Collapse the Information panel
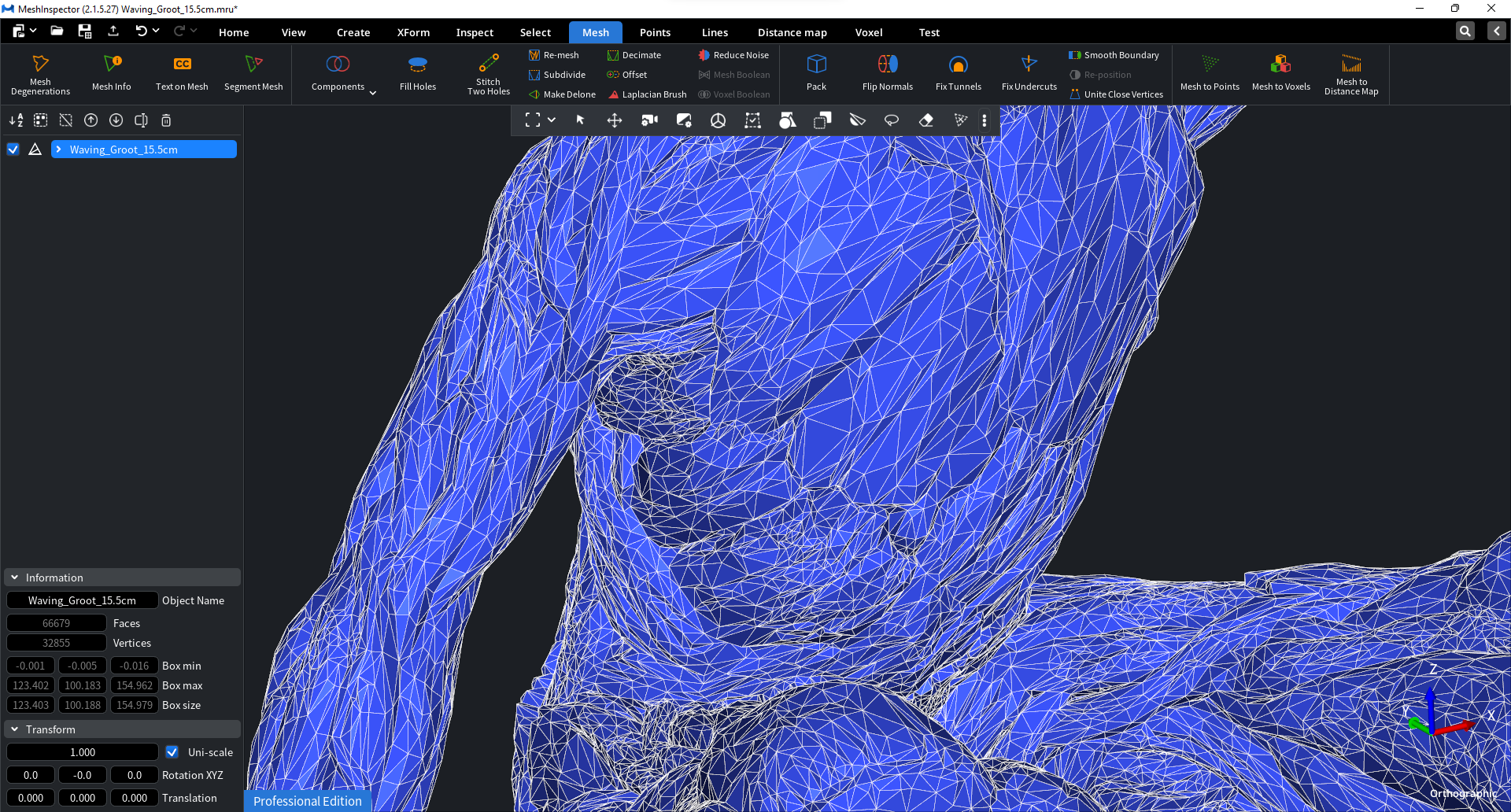Image resolution: width=1511 pixels, height=812 pixels. pos(13,577)
